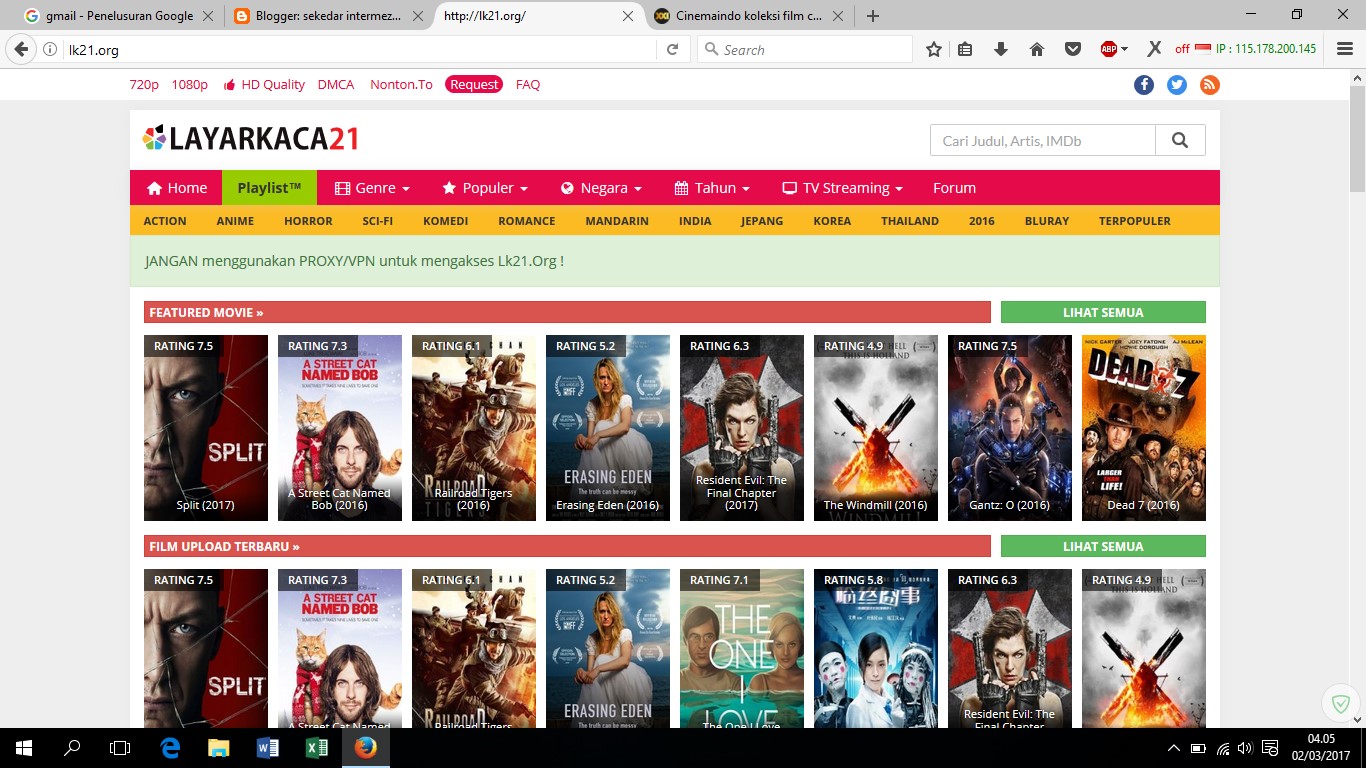Switch to the Blogger tab

coord(328,16)
